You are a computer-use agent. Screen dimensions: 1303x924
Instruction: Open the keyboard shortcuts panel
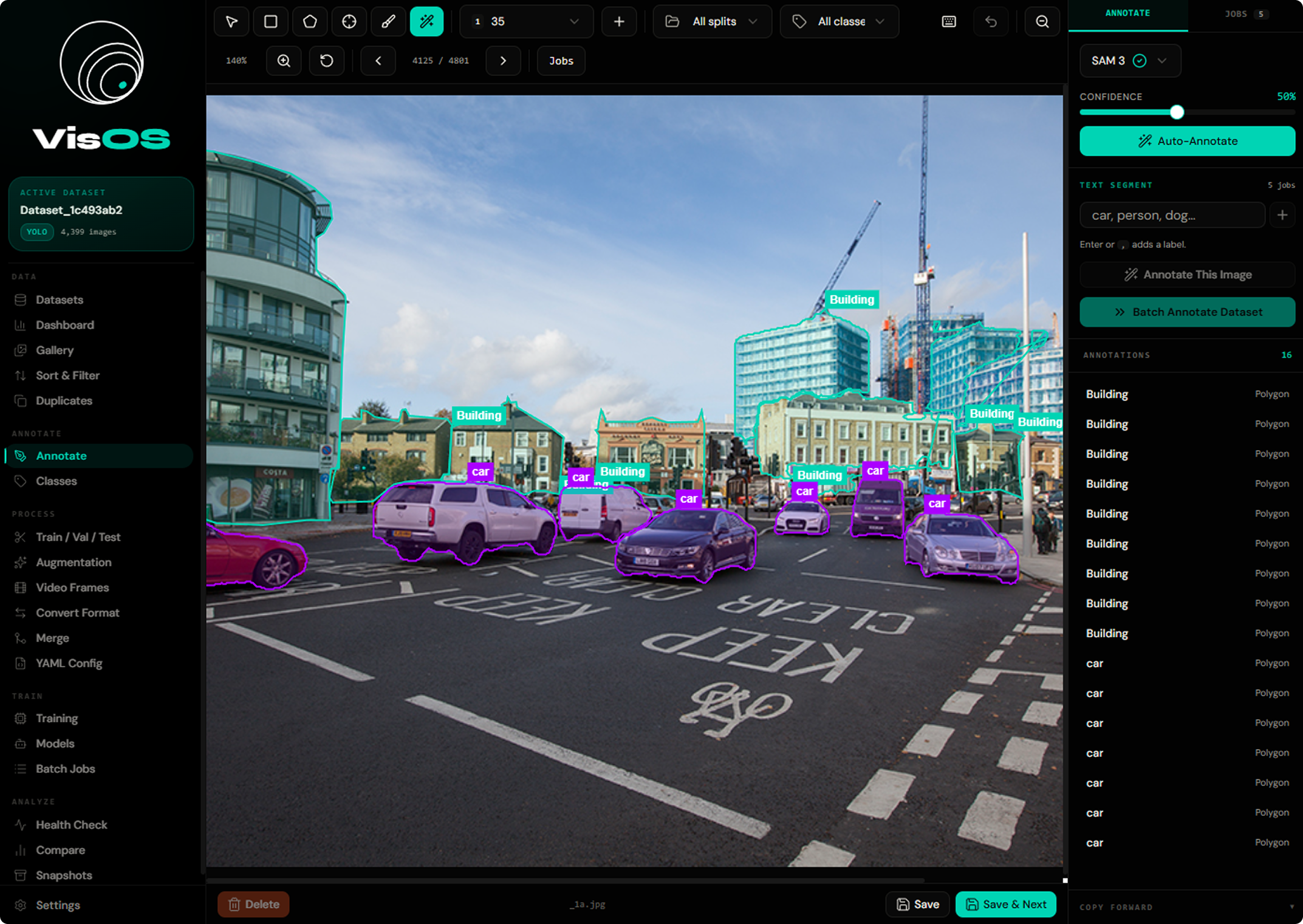948,21
